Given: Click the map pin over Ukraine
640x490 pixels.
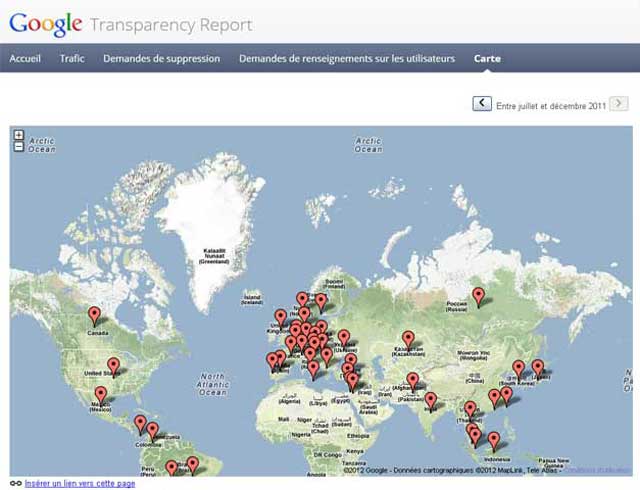Looking at the screenshot, I should (x=344, y=339).
